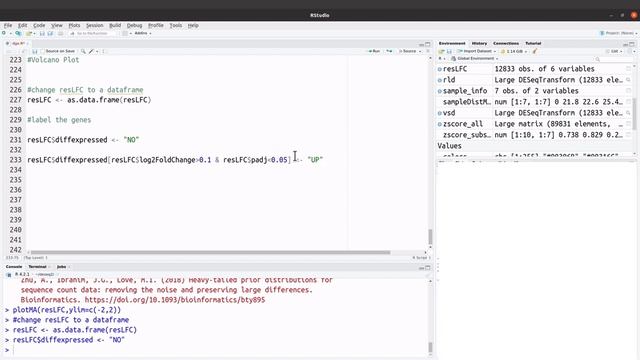Click the New Project icon in main toolbar
640x360 pixels.
coord(18,33)
